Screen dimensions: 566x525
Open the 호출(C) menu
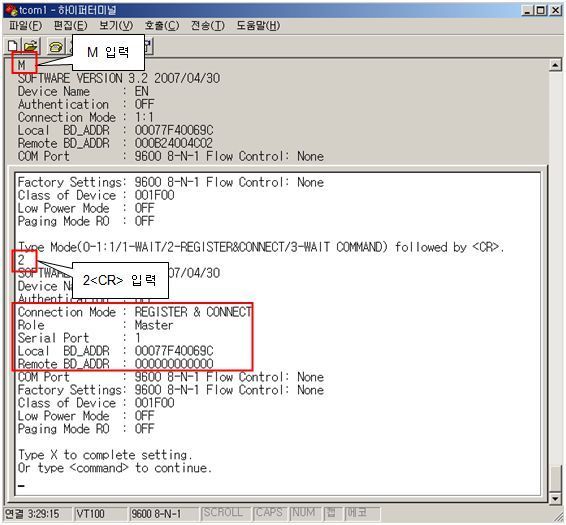coord(162,26)
